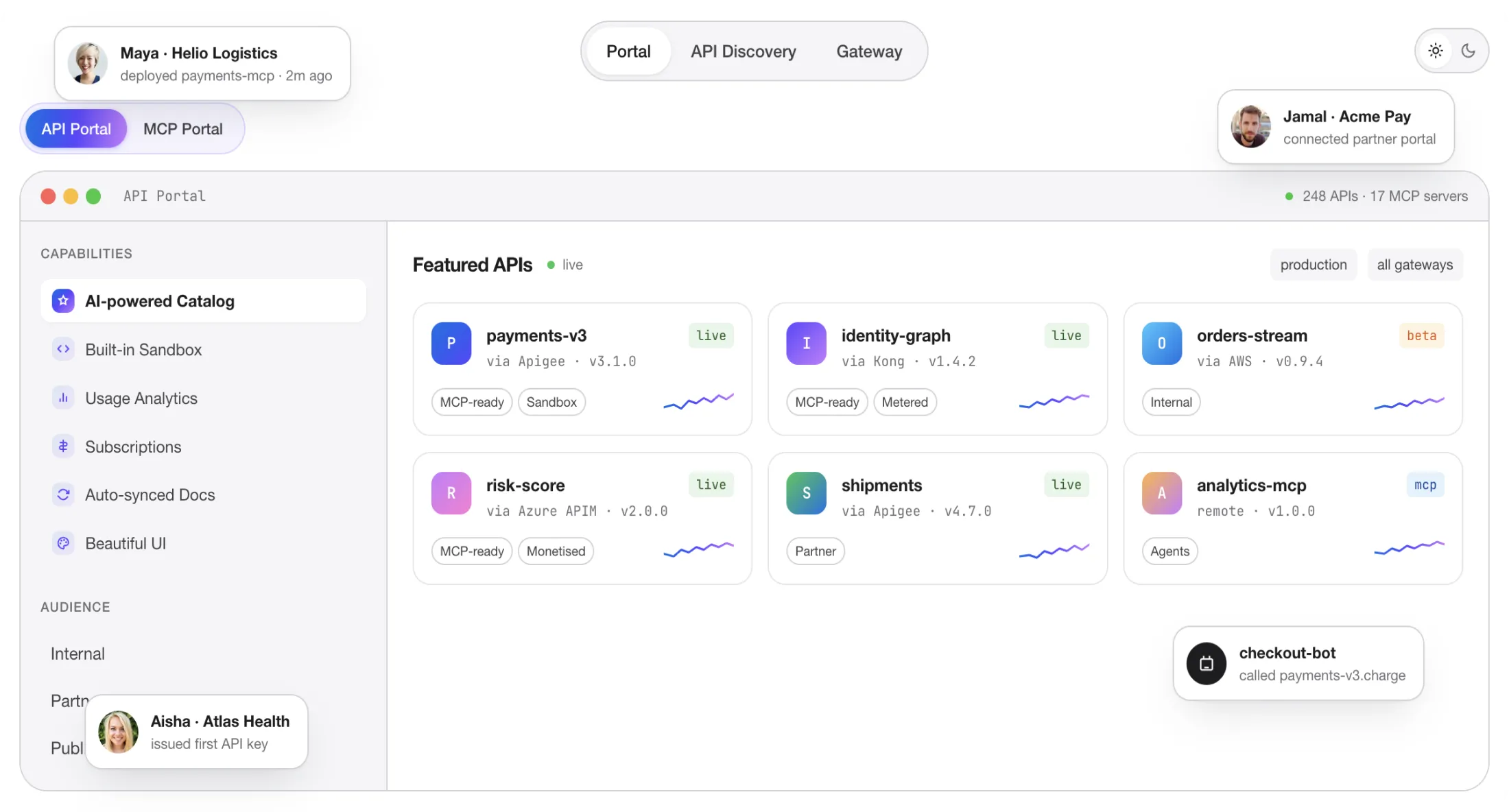Click the Auto-synced Docs refresh icon
This screenshot has width=1509, height=812.
63,494
